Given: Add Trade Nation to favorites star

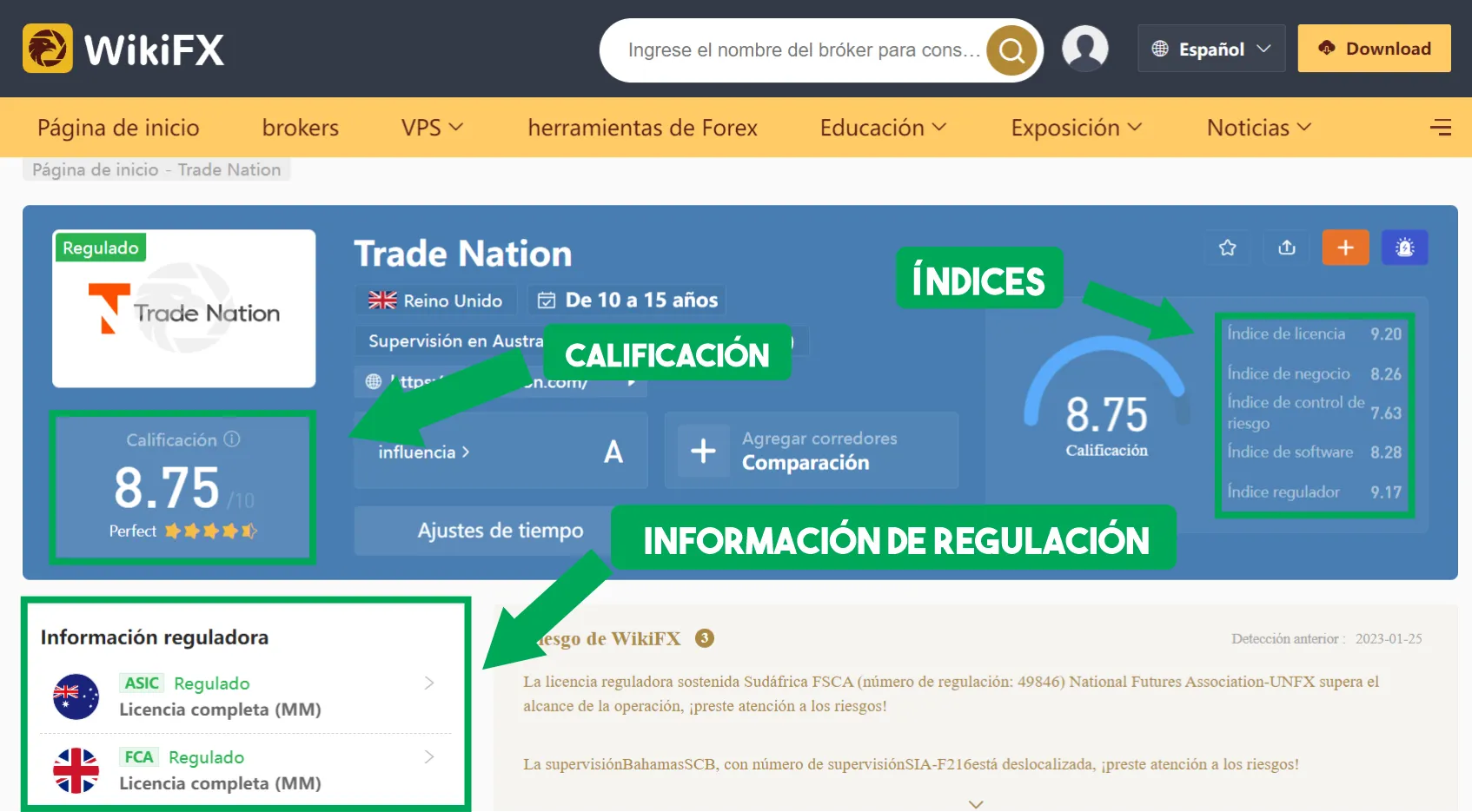Looking at the screenshot, I should (1228, 248).
